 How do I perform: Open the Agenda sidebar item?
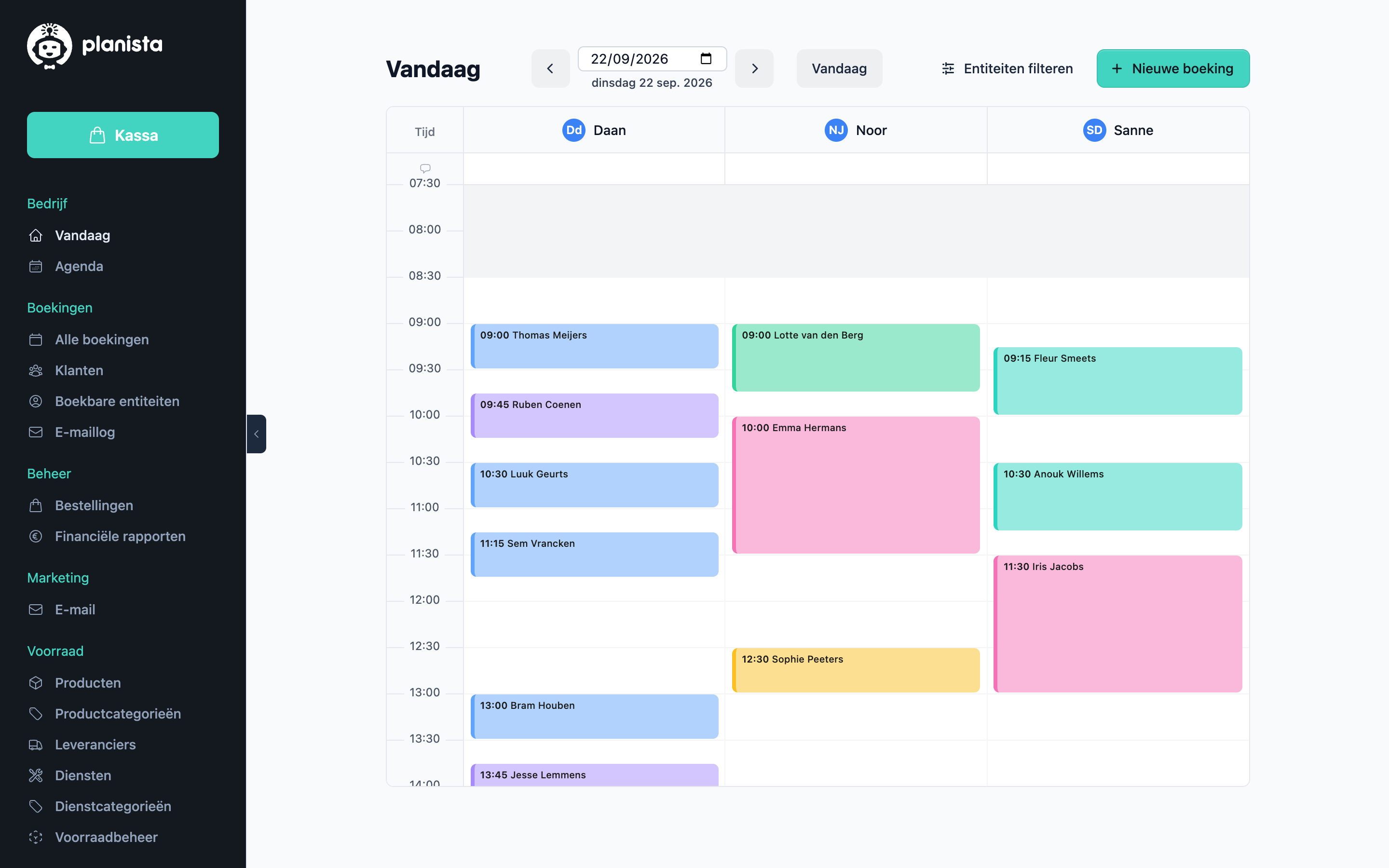point(79,266)
